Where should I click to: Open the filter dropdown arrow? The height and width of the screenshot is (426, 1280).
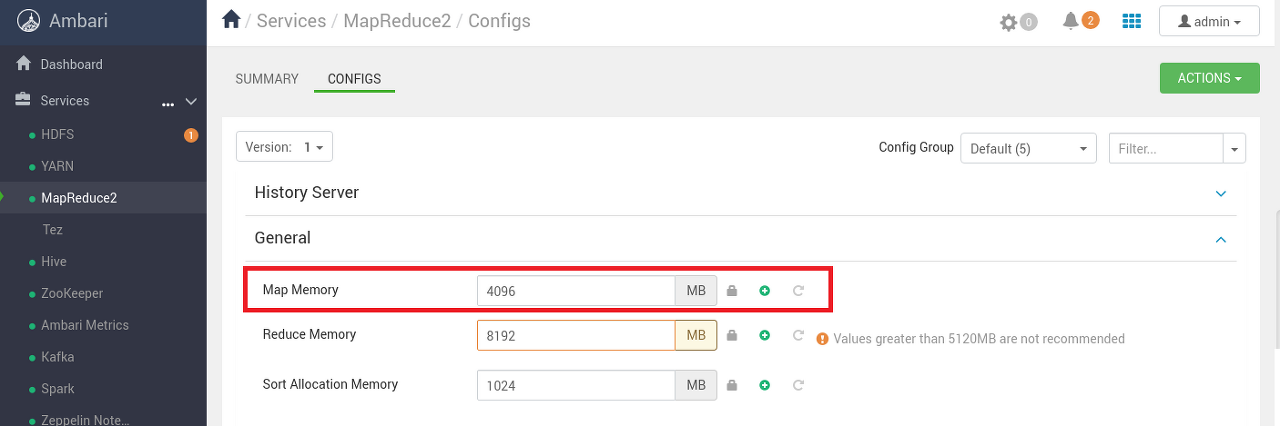click(x=1235, y=148)
